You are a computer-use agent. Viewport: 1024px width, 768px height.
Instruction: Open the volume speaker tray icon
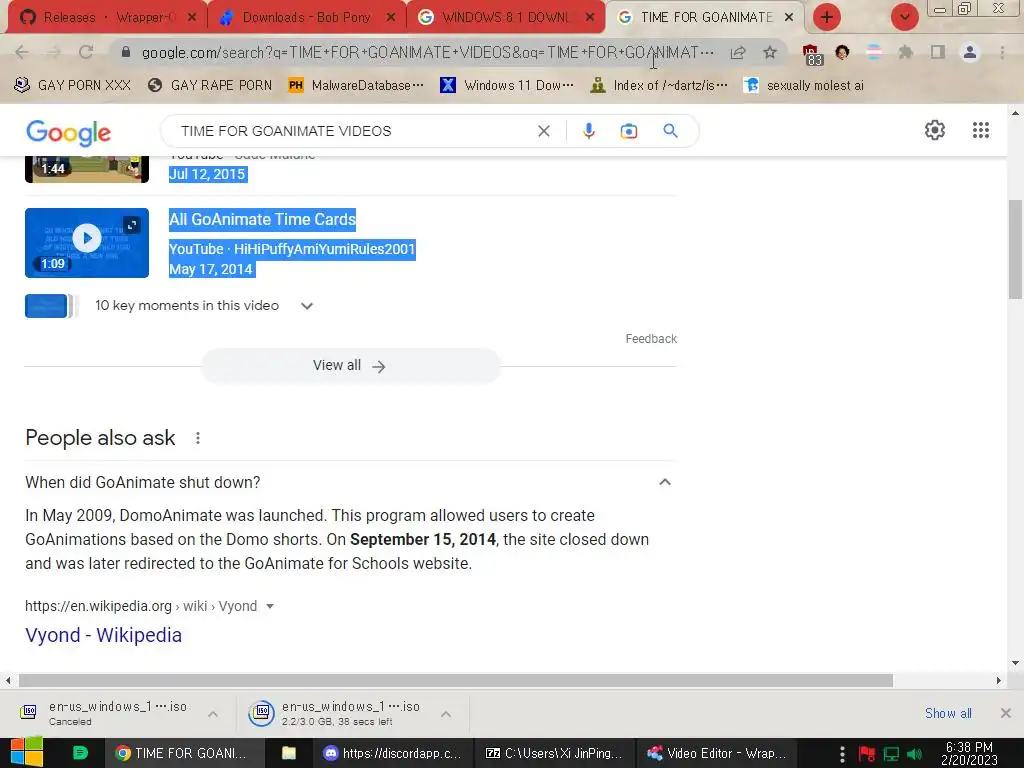[x=915, y=754]
